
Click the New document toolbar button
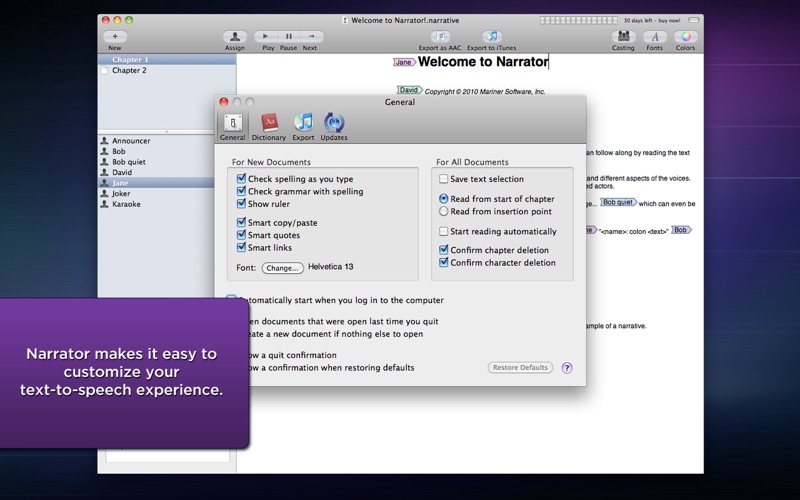115,37
